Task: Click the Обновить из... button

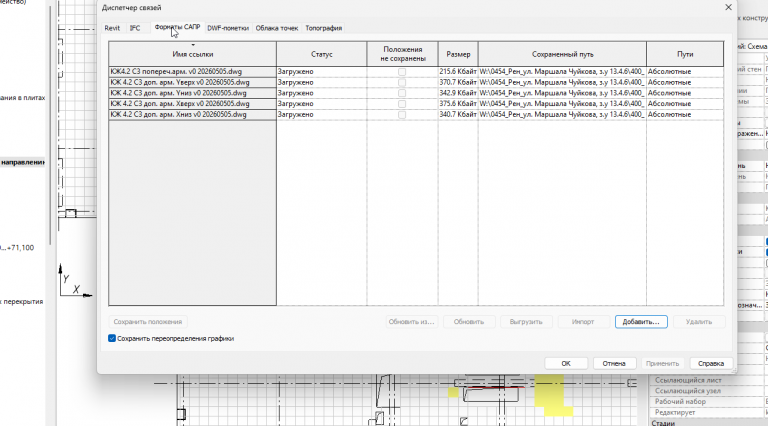Action: tap(411, 322)
